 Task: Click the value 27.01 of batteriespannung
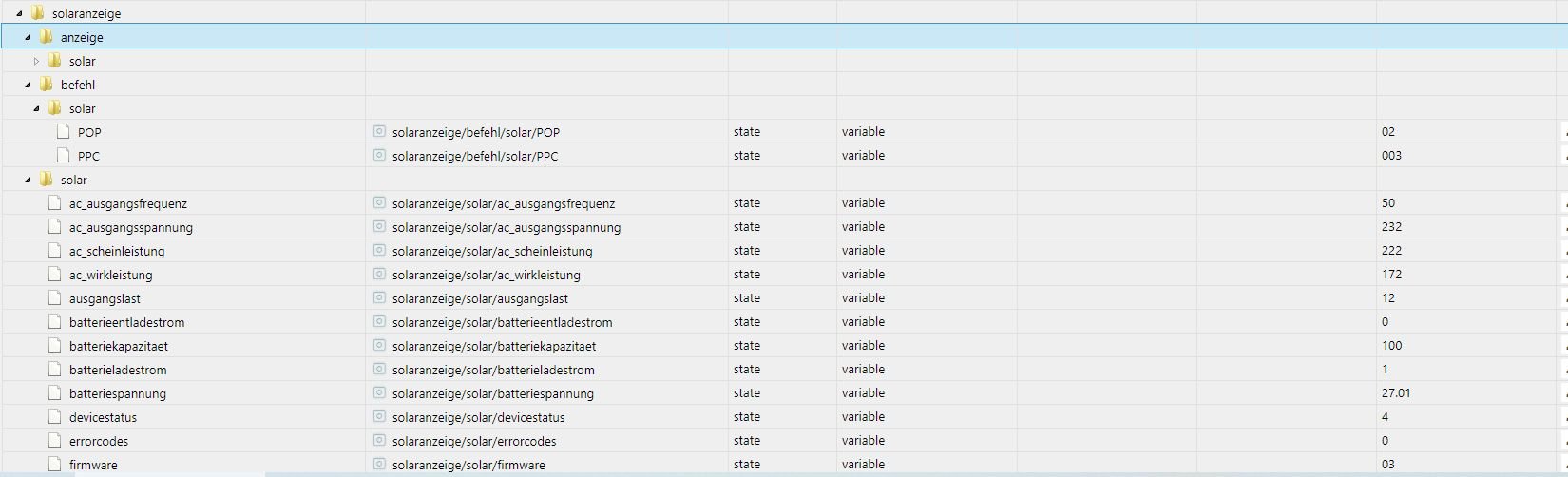coord(1396,393)
